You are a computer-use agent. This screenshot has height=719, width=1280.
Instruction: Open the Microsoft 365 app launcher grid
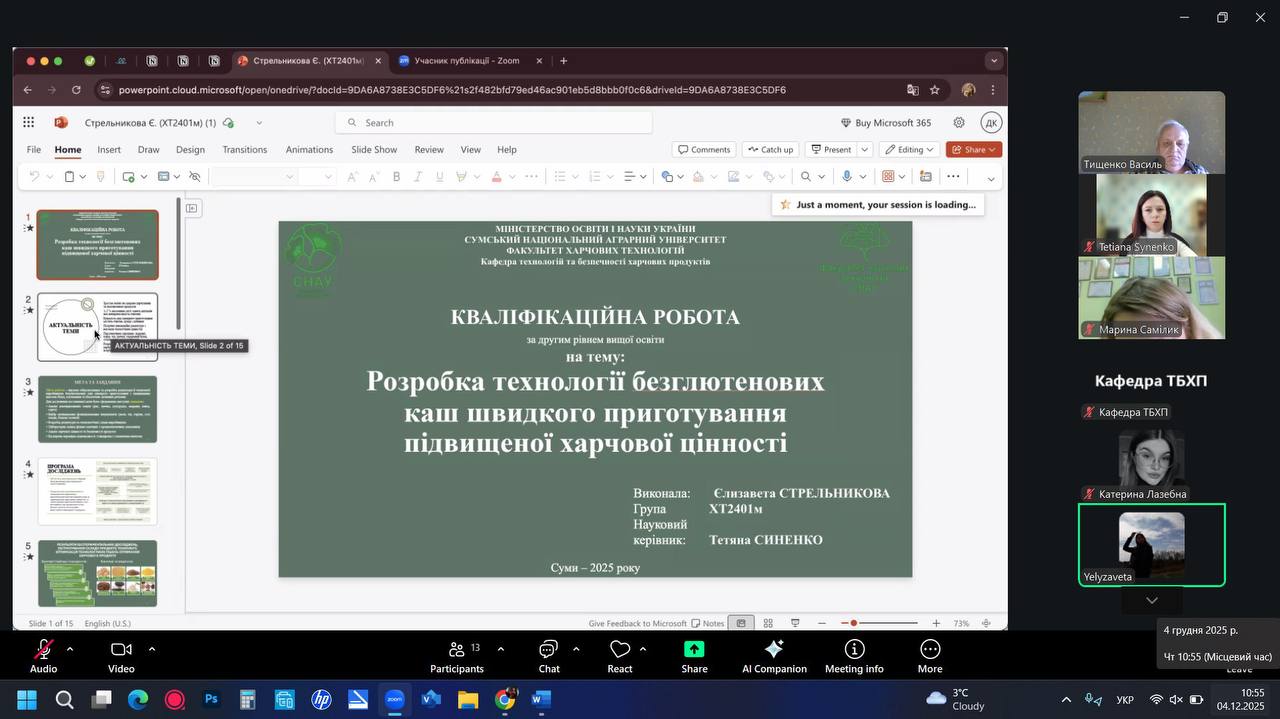29,123
